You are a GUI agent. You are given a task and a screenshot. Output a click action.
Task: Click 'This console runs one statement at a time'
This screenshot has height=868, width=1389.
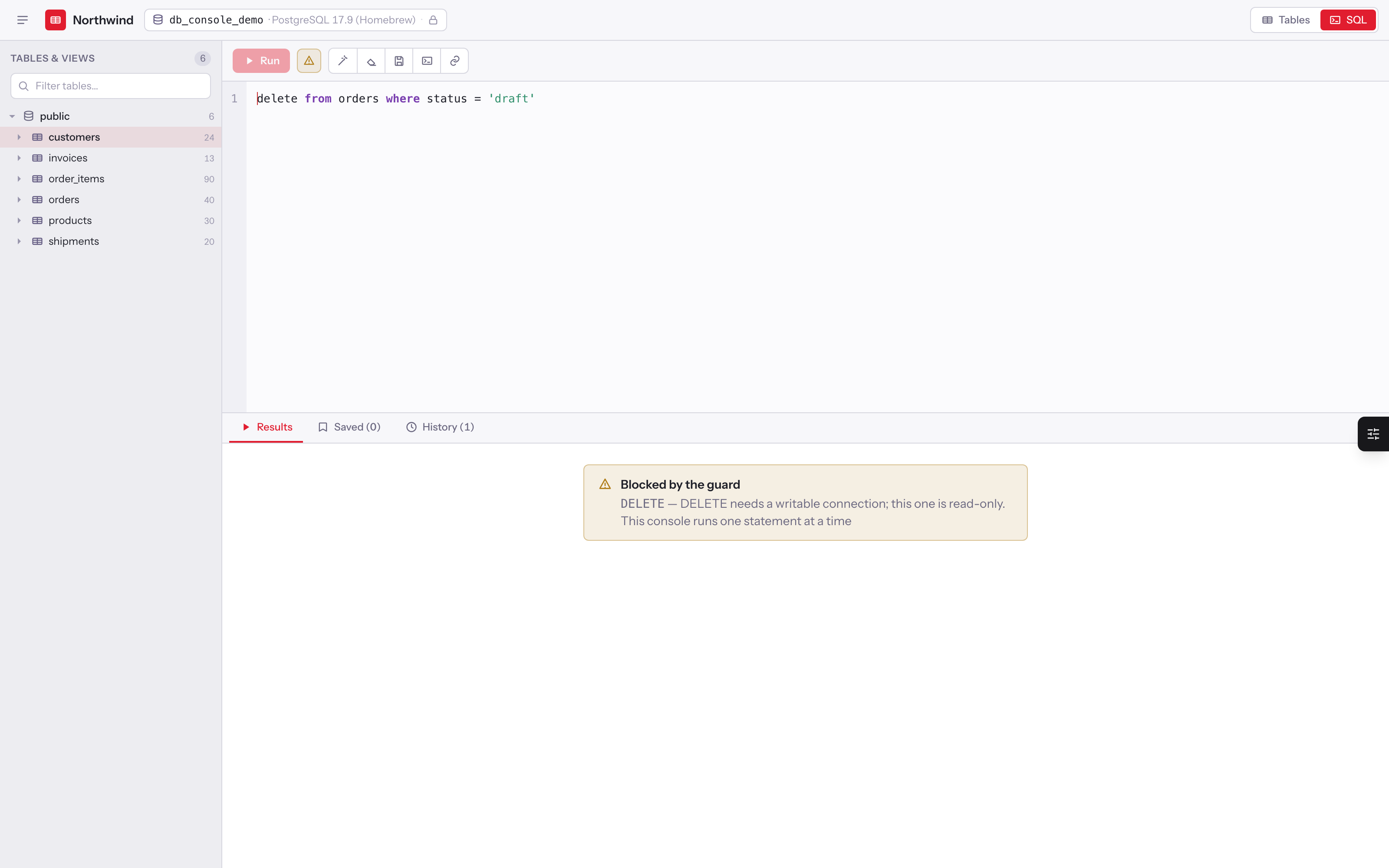tap(736, 521)
